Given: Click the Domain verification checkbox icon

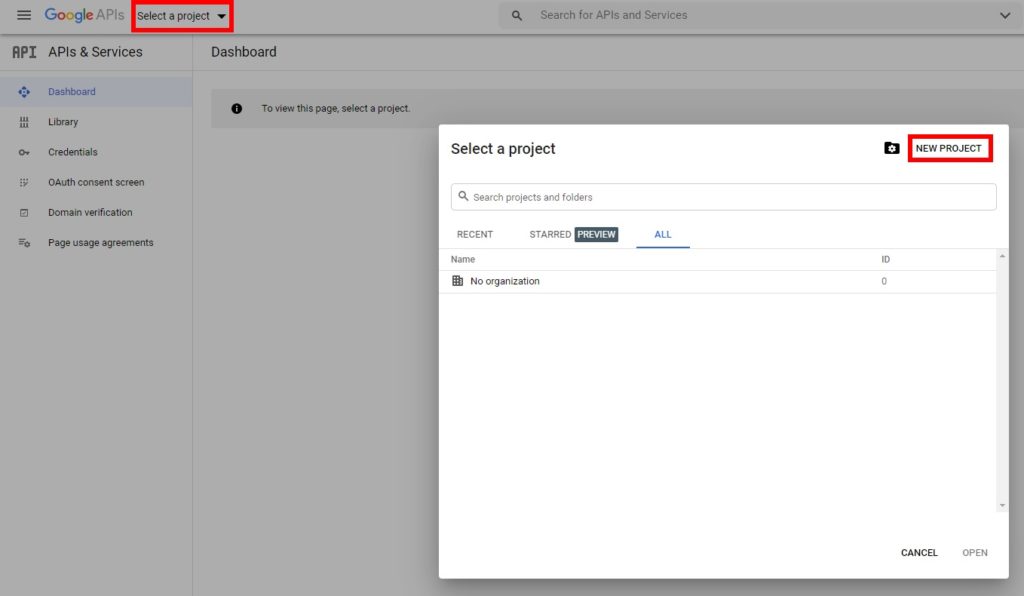Looking at the screenshot, I should [24, 213].
